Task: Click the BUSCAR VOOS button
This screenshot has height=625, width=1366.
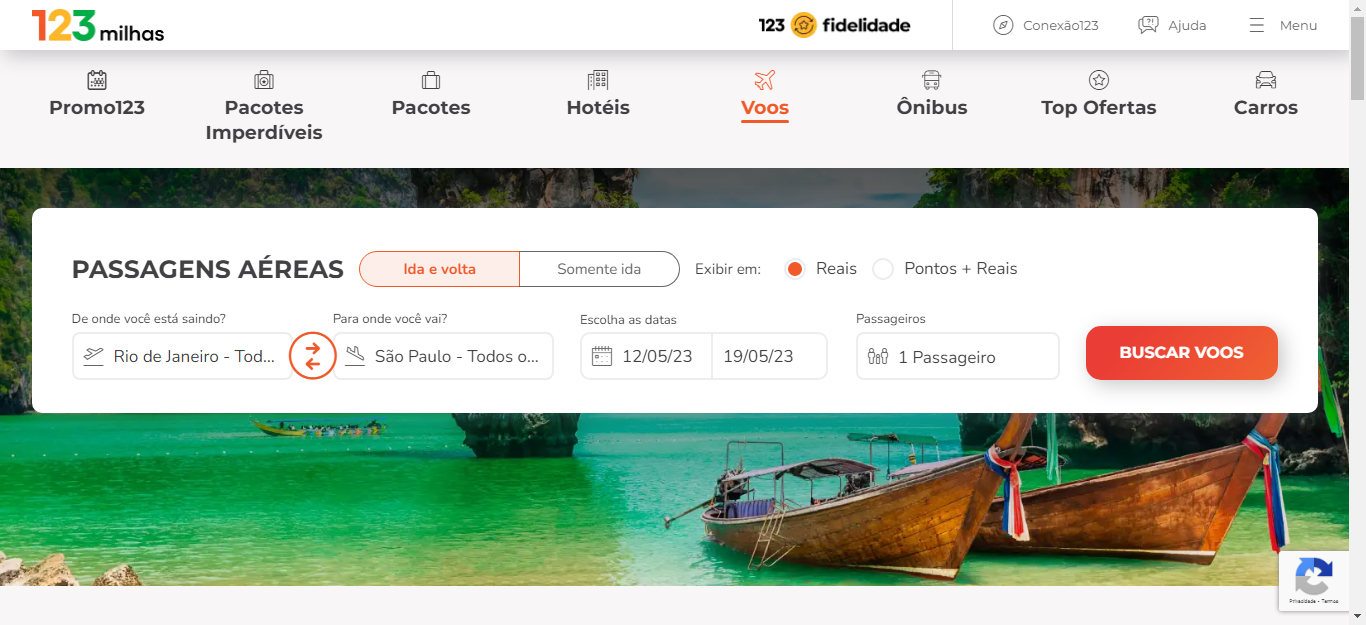Action: (x=1182, y=353)
